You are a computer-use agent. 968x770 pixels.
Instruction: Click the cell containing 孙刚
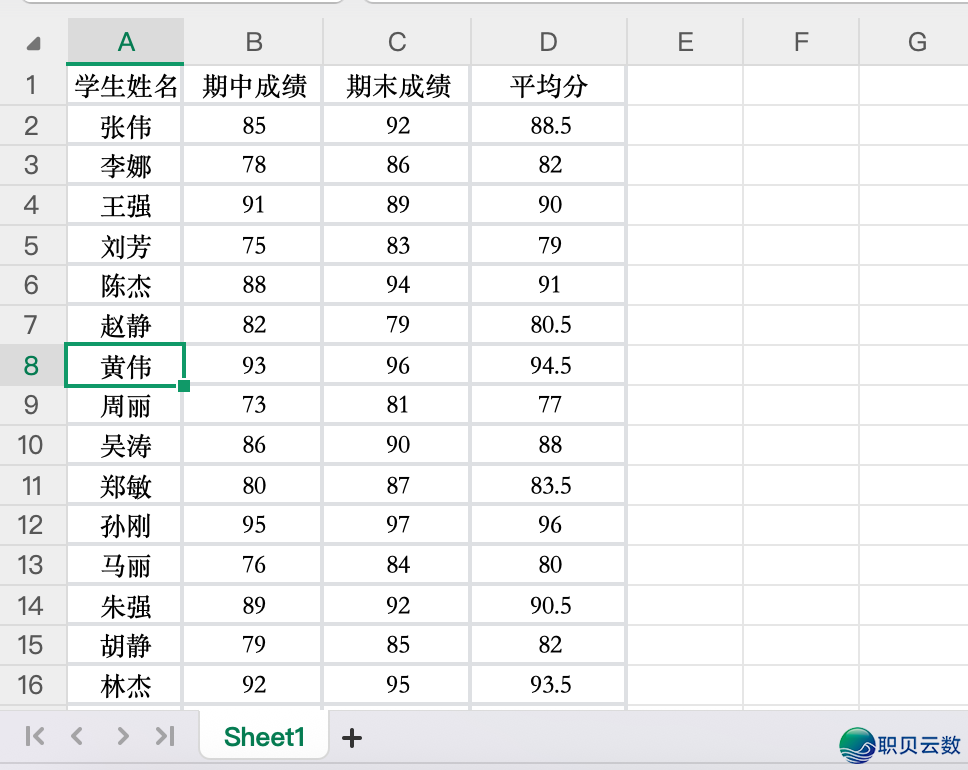(125, 525)
